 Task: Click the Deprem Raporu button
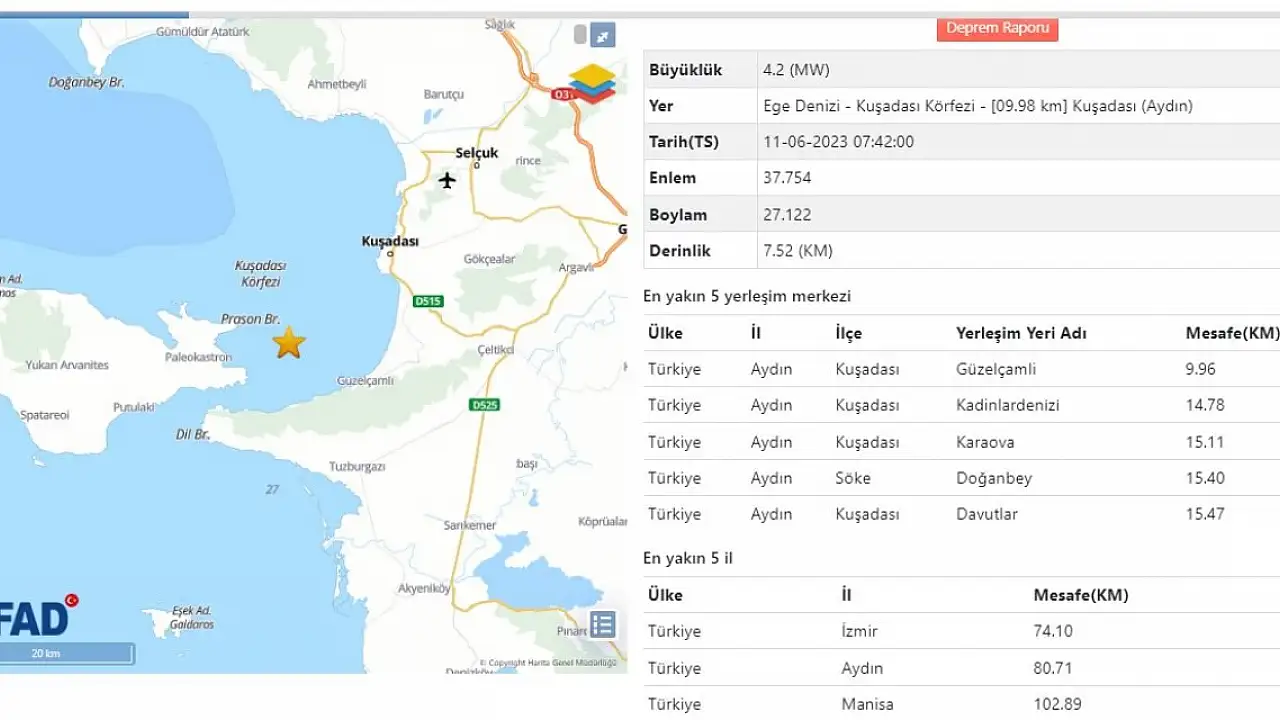click(997, 28)
